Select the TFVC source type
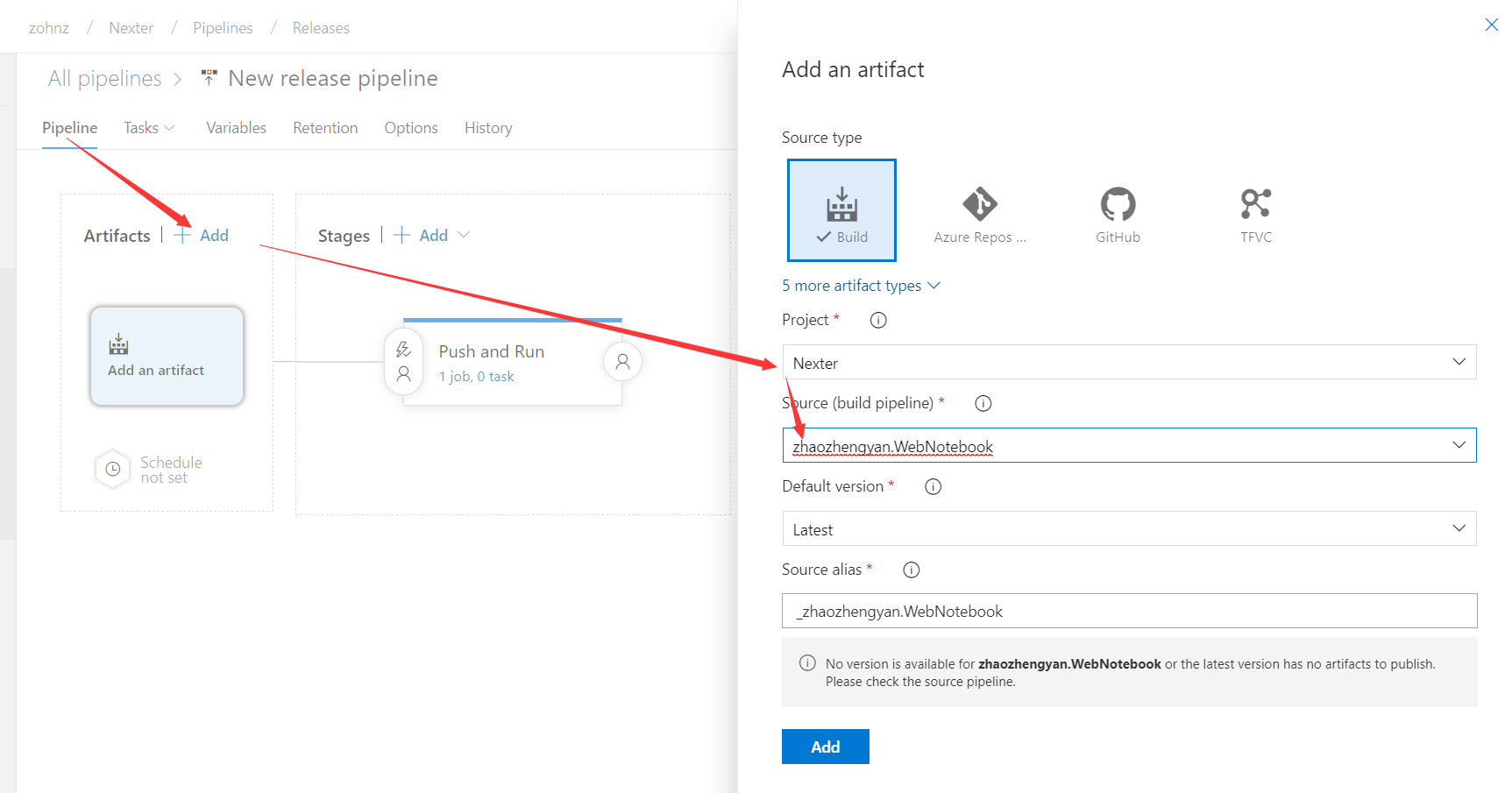The image size is (1512, 793). [x=1255, y=209]
